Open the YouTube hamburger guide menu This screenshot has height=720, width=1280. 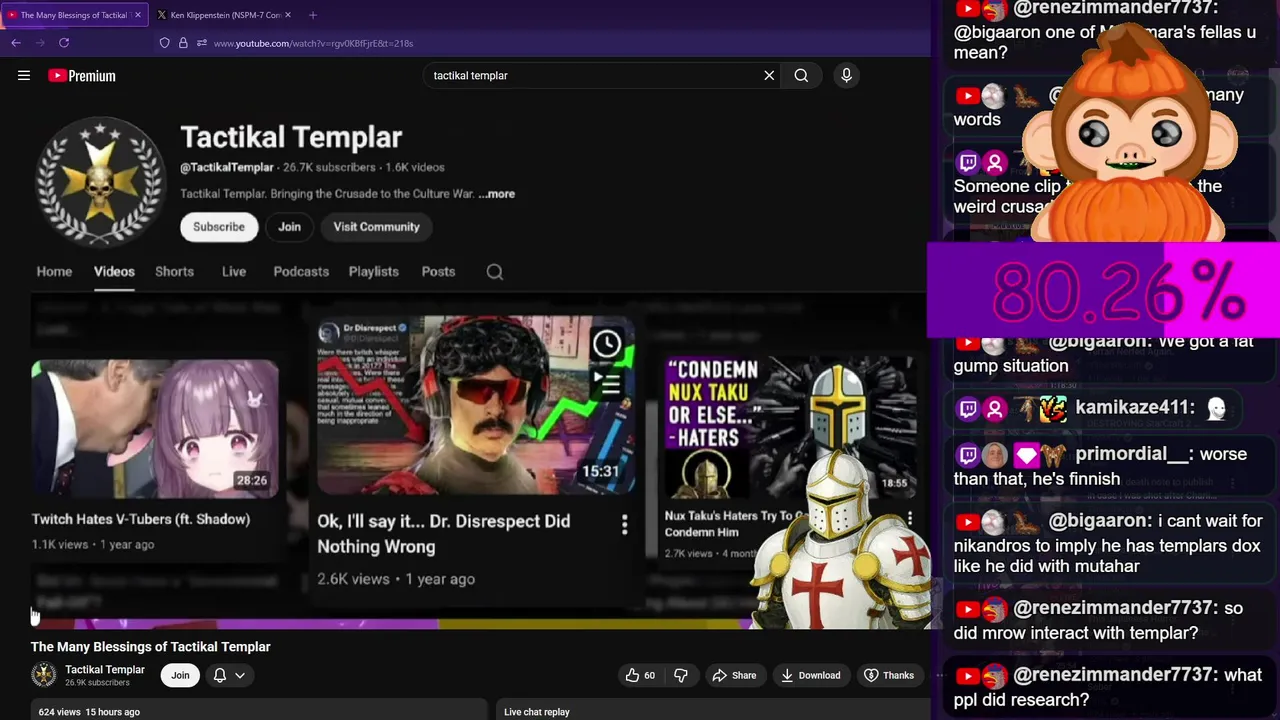[24, 75]
